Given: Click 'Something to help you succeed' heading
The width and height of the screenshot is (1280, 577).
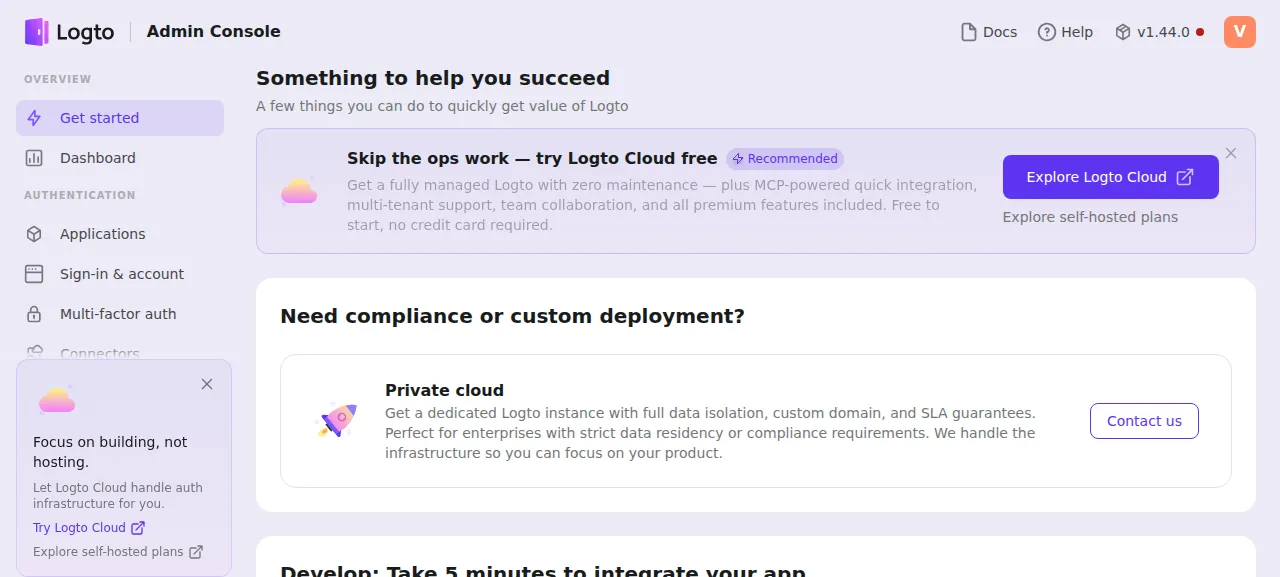Looking at the screenshot, I should click(x=433, y=78).
